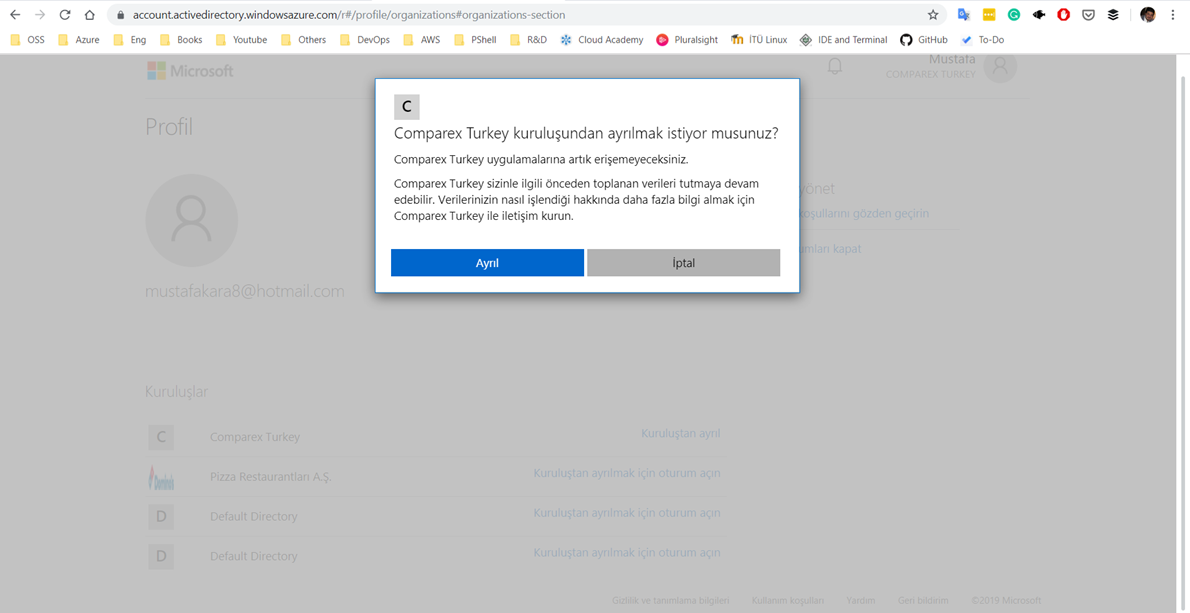Open Gizlilik ve tanımlama bilgileri footer link
The width and height of the screenshot is (1190, 613).
tap(671, 600)
